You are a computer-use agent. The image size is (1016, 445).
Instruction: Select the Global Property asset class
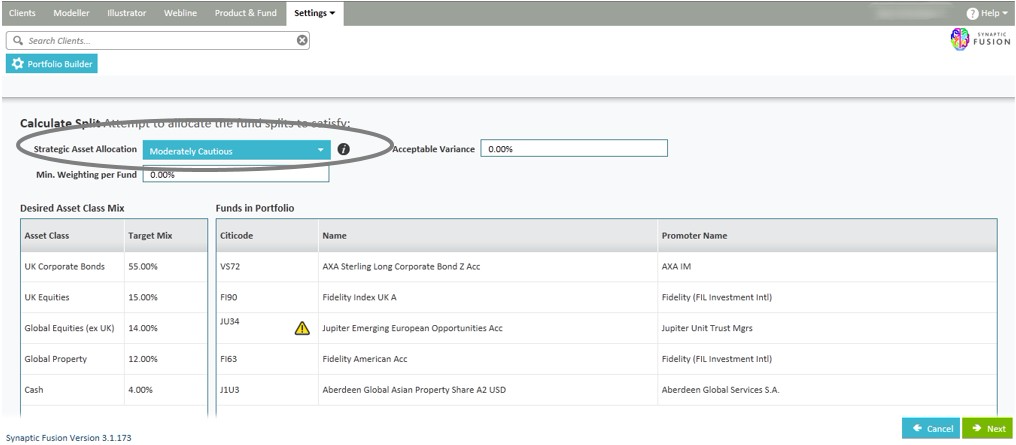(x=56, y=359)
